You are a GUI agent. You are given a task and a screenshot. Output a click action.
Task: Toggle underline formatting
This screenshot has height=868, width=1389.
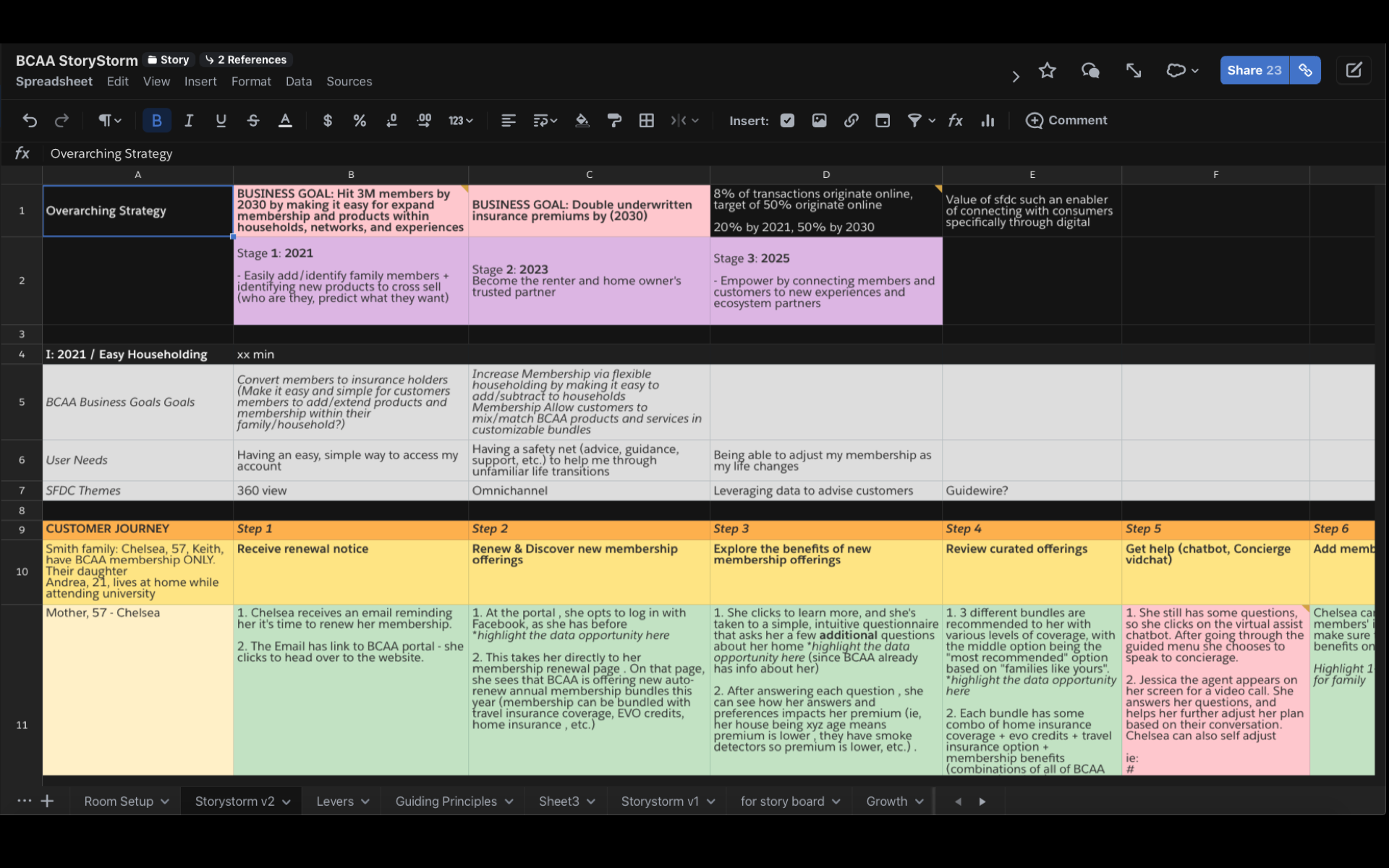pyautogui.click(x=221, y=121)
